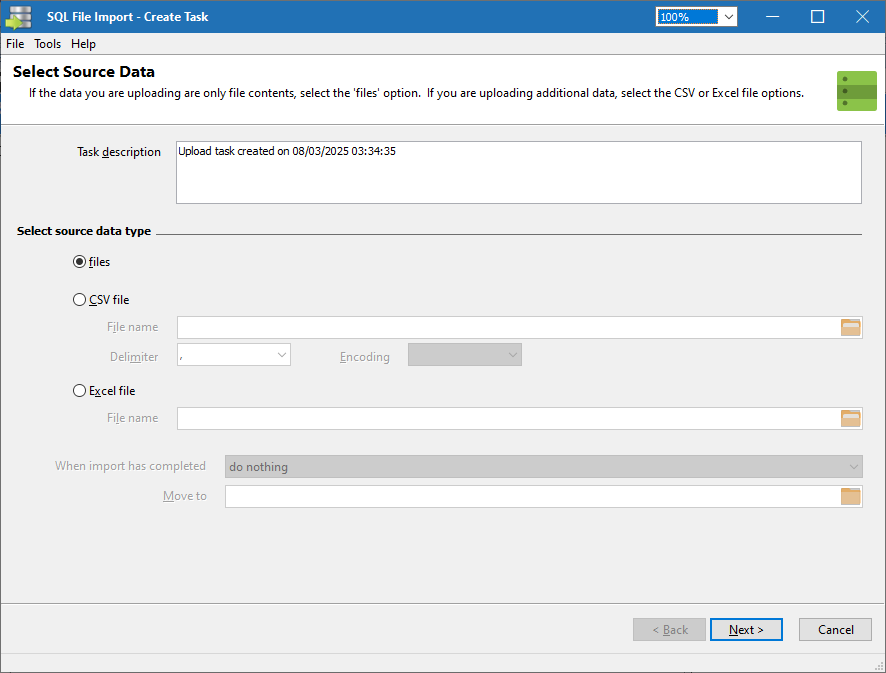
Task: Open the Help menu
Action: click(84, 44)
